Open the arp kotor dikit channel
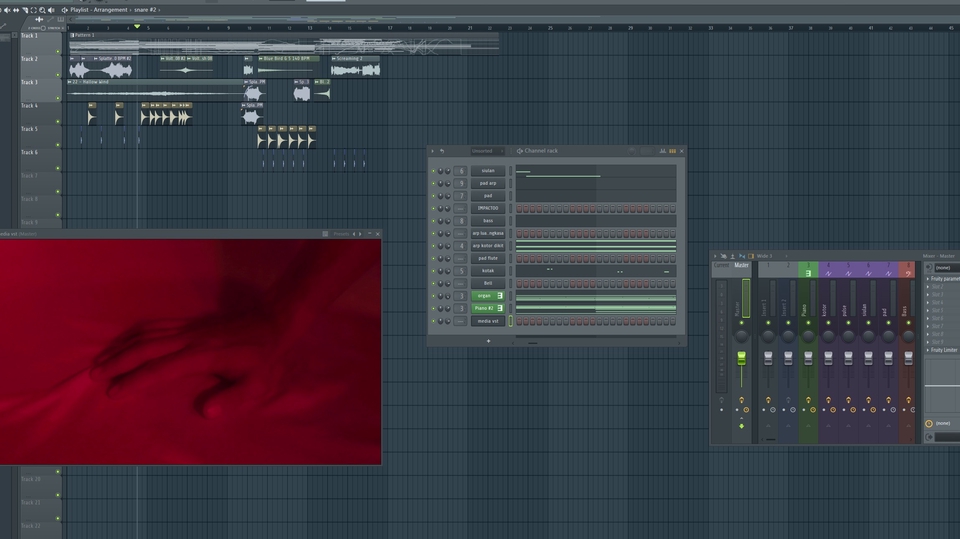The width and height of the screenshot is (960, 539). tap(488, 246)
